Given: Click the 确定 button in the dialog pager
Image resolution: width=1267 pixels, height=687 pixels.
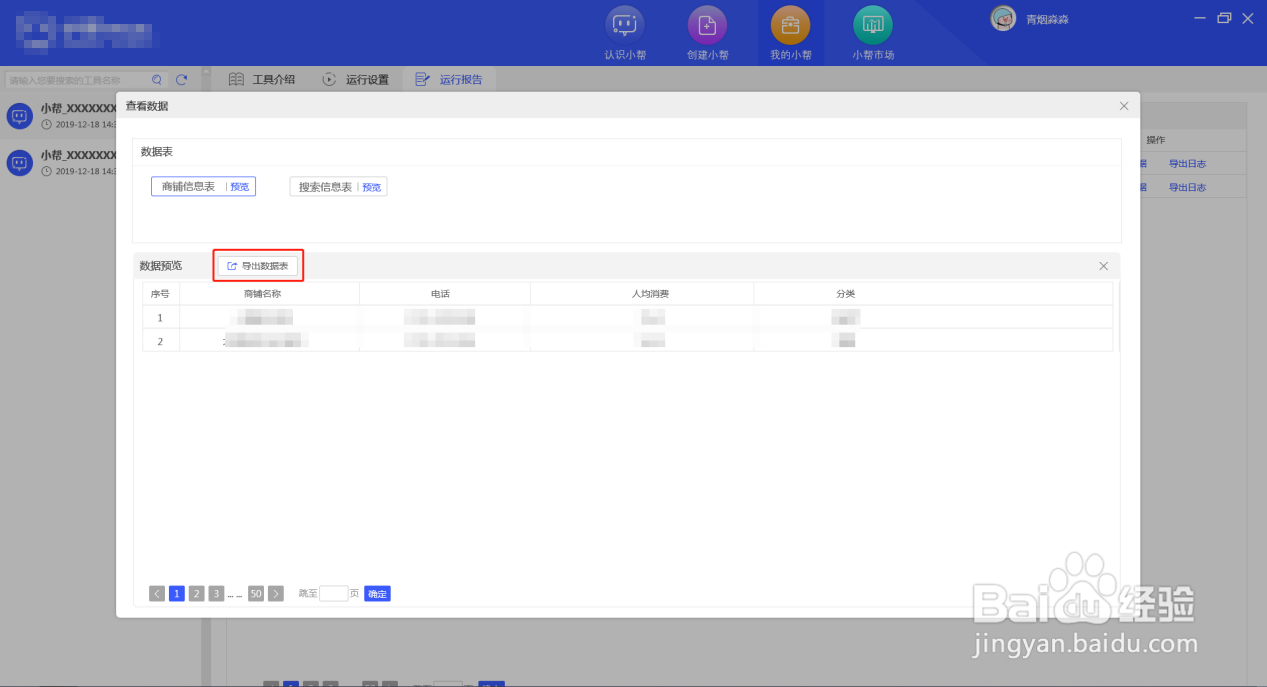Looking at the screenshot, I should (x=377, y=594).
